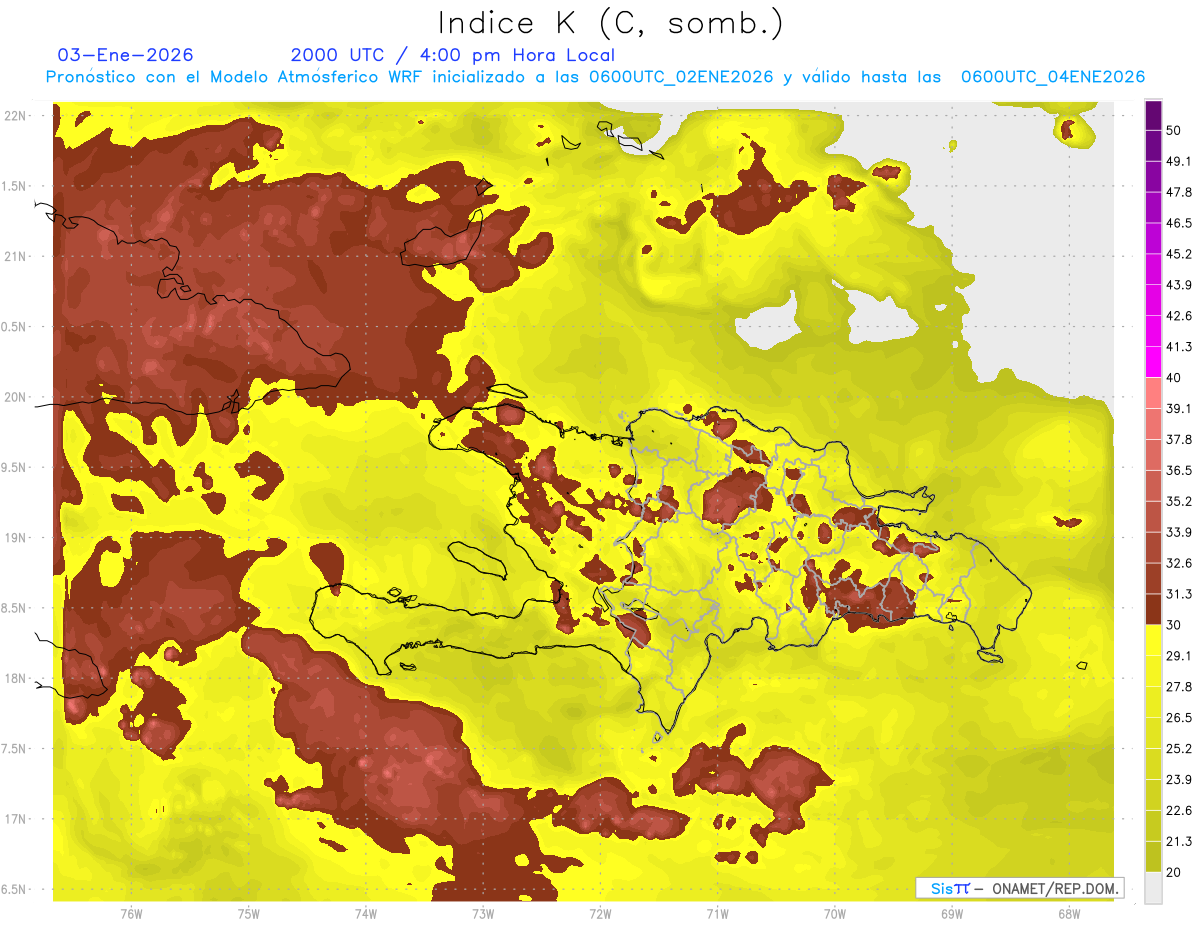The height and width of the screenshot is (927, 1200).
Task: Click the "70W" longitude label
Action: click(x=834, y=914)
